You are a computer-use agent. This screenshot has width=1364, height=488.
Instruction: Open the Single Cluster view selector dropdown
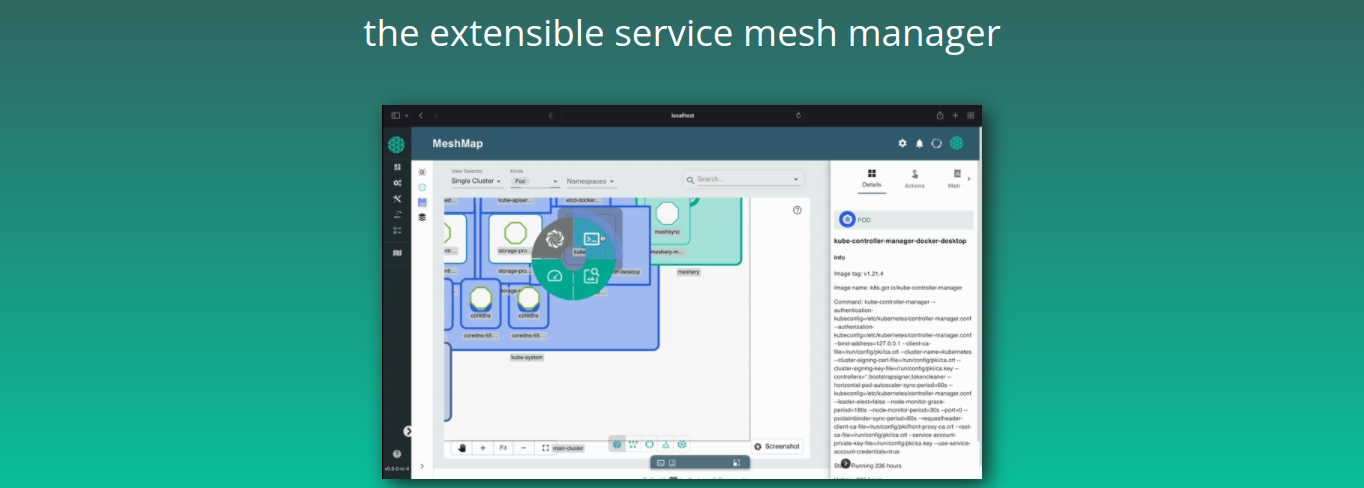click(x=476, y=181)
